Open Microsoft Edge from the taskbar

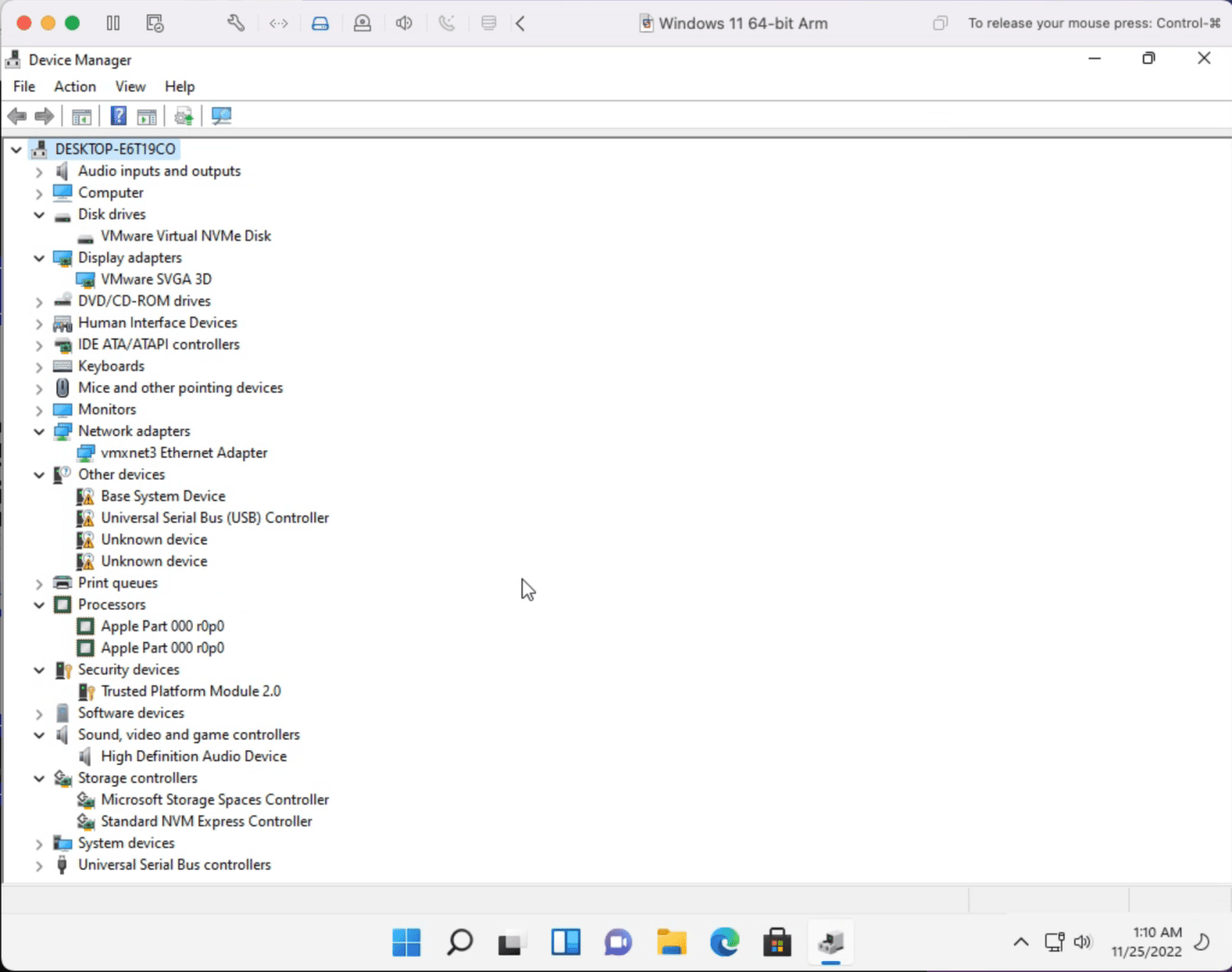point(724,942)
